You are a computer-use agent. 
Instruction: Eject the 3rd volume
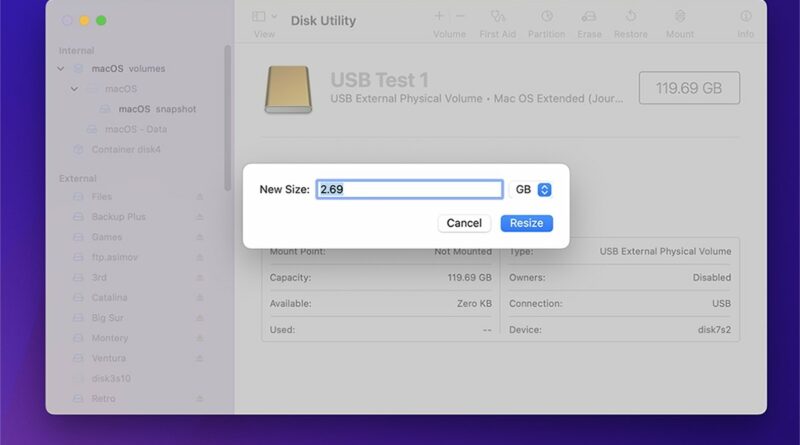point(200,278)
